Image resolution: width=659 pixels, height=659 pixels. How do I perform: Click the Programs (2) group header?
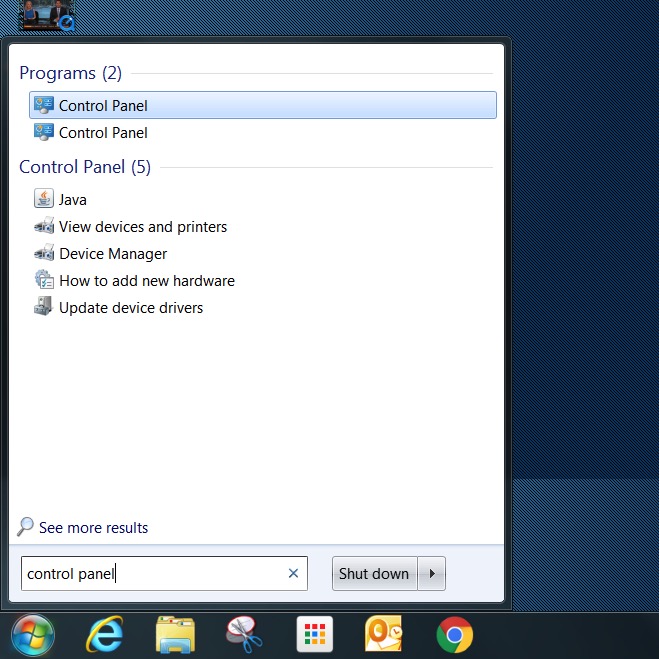pos(71,73)
